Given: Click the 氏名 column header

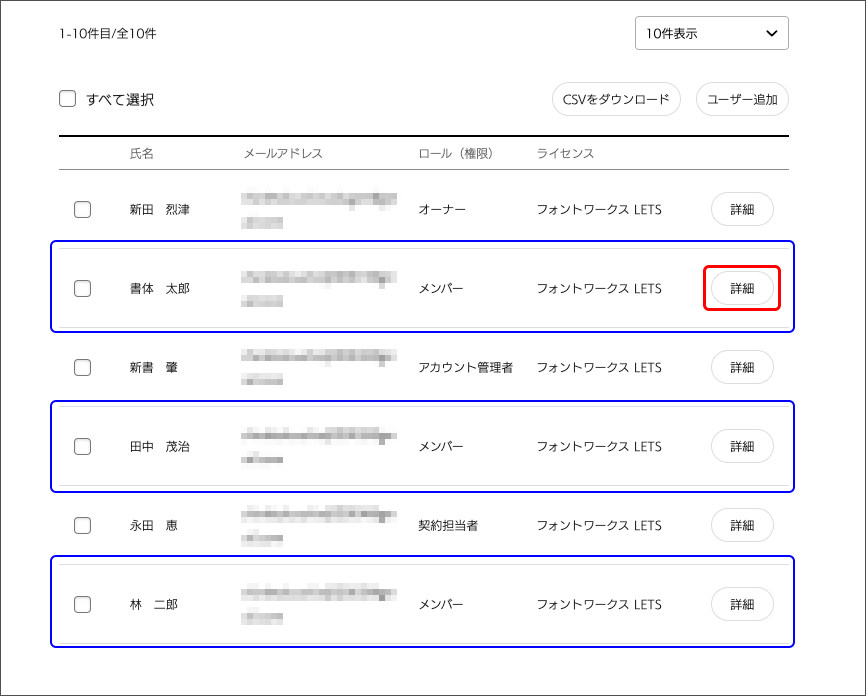Looking at the screenshot, I should click(x=142, y=153).
